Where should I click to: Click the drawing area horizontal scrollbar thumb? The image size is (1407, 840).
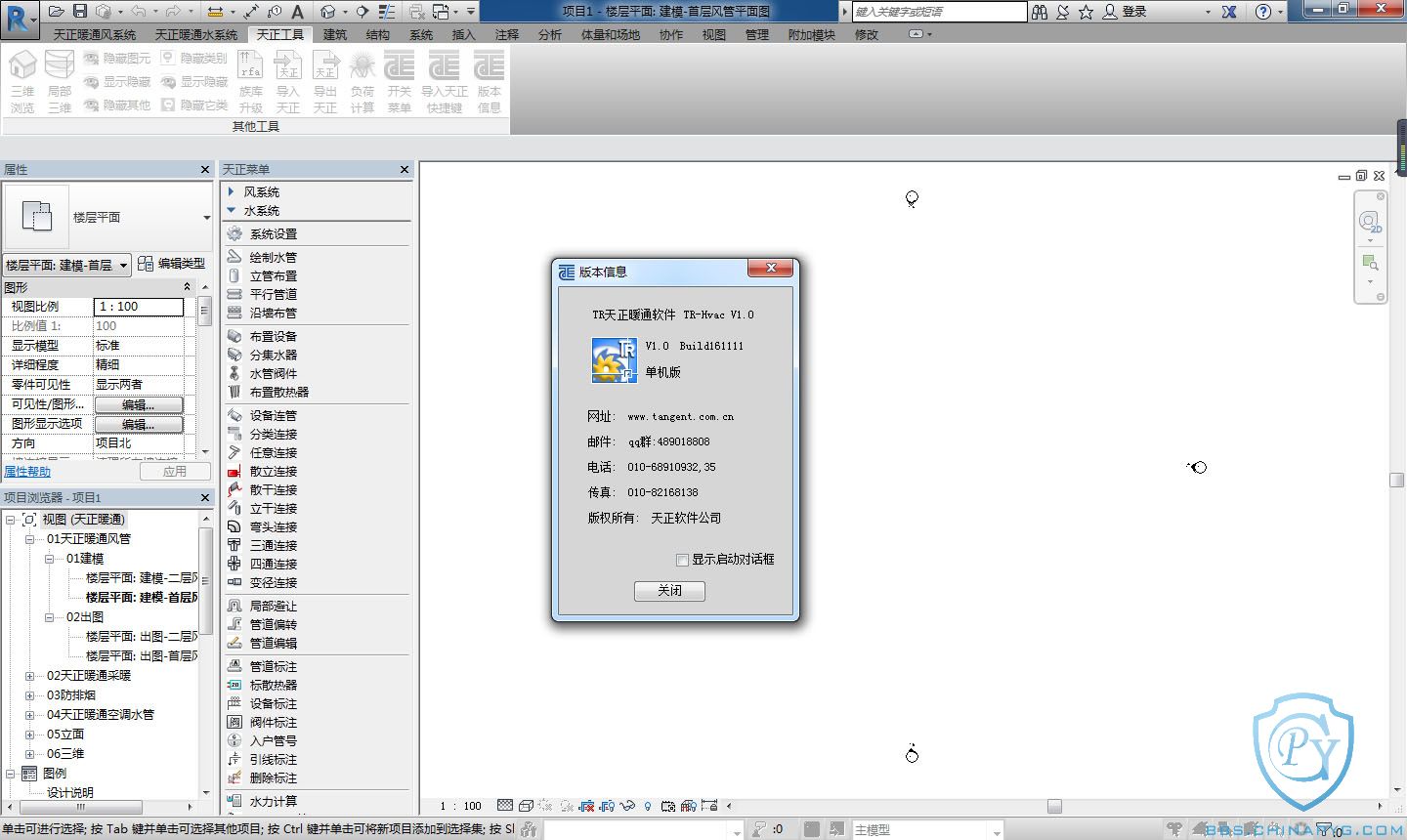pos(1054,806)
